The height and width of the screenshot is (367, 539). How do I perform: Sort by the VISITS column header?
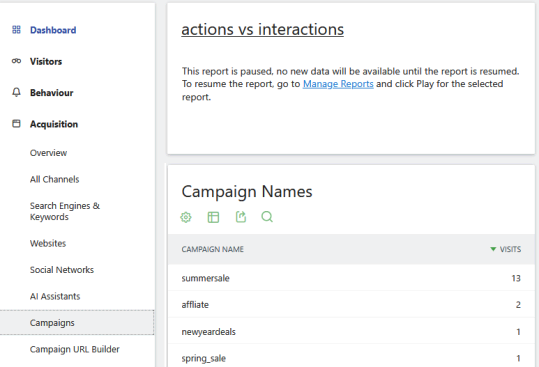point(510,249)
